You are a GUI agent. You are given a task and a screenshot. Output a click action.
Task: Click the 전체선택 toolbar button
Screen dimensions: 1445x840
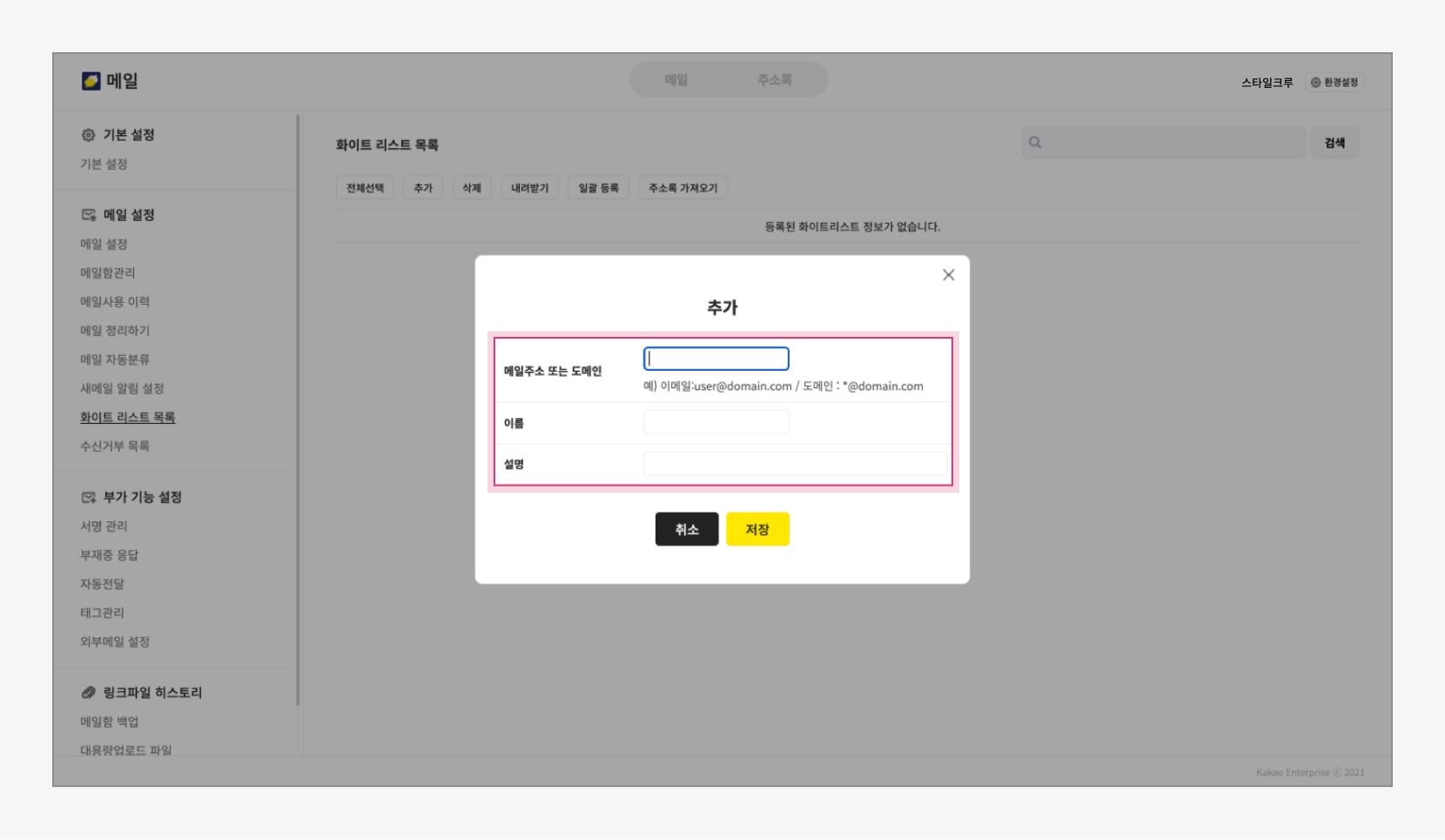(x=365, y=188)
